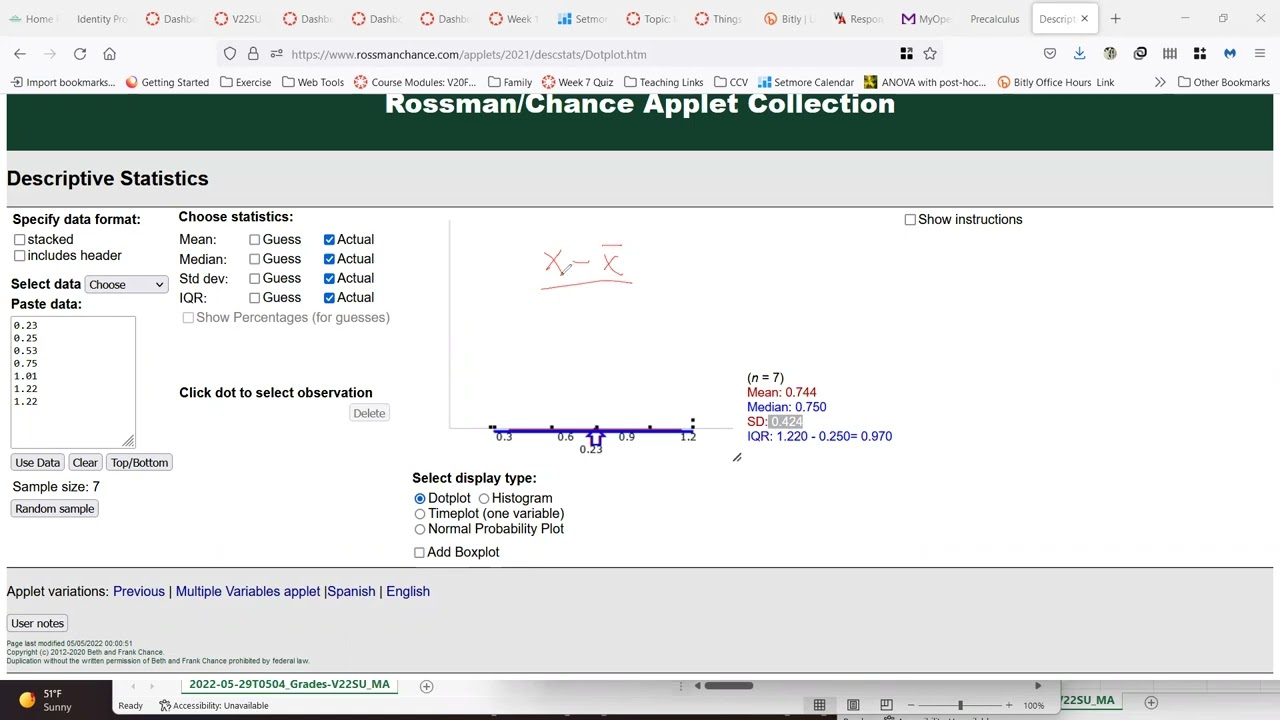Uncheck the IQR Actual checkbox
The width and height of the screenshot is (1280, 720).
[x=329, y=298]
